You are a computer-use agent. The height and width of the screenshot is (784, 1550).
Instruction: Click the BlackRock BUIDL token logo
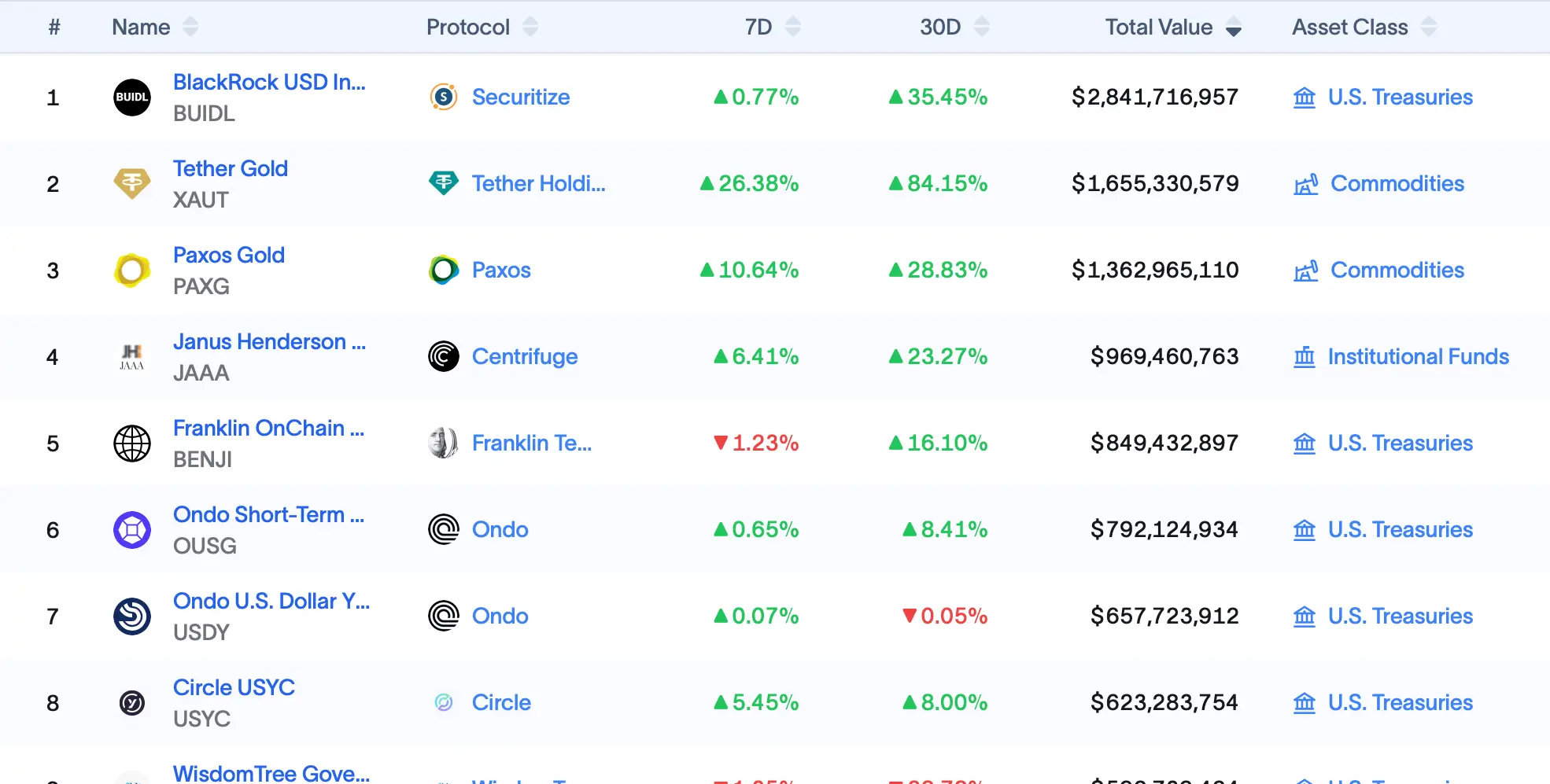(x=132, y=98)
